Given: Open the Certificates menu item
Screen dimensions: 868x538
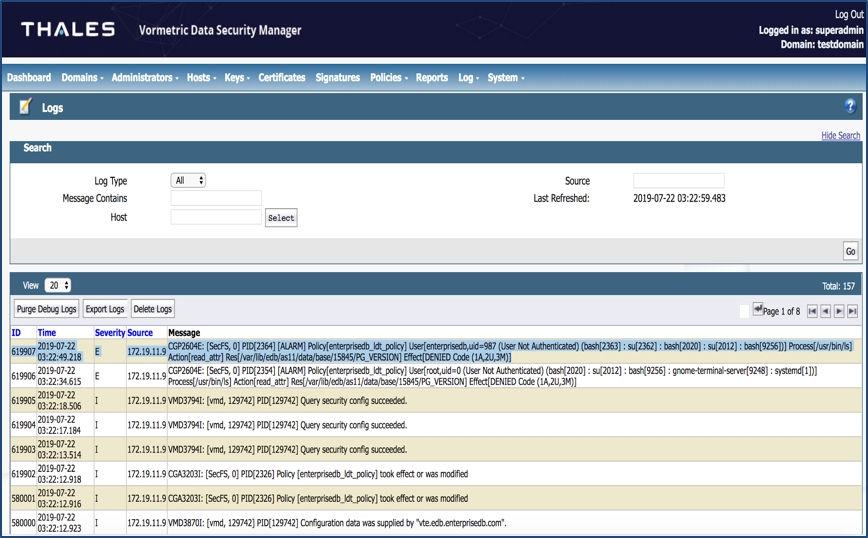Looking at the screenshot, I should [x=282, y=78].
